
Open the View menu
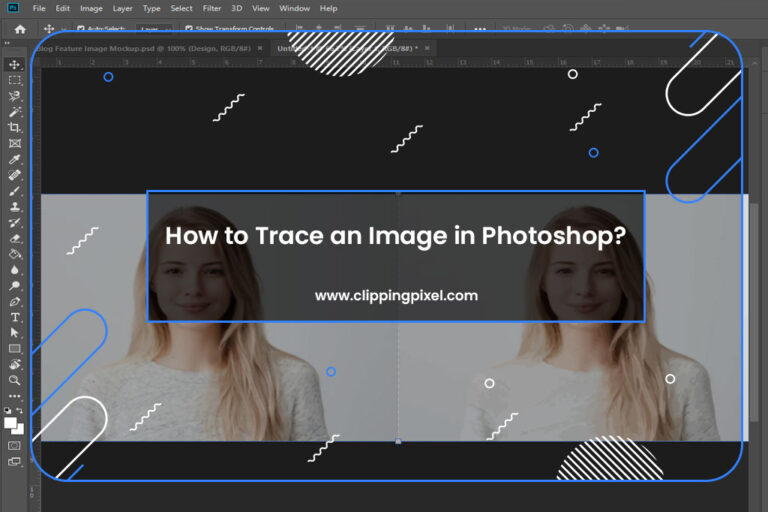tap(261, 8)
